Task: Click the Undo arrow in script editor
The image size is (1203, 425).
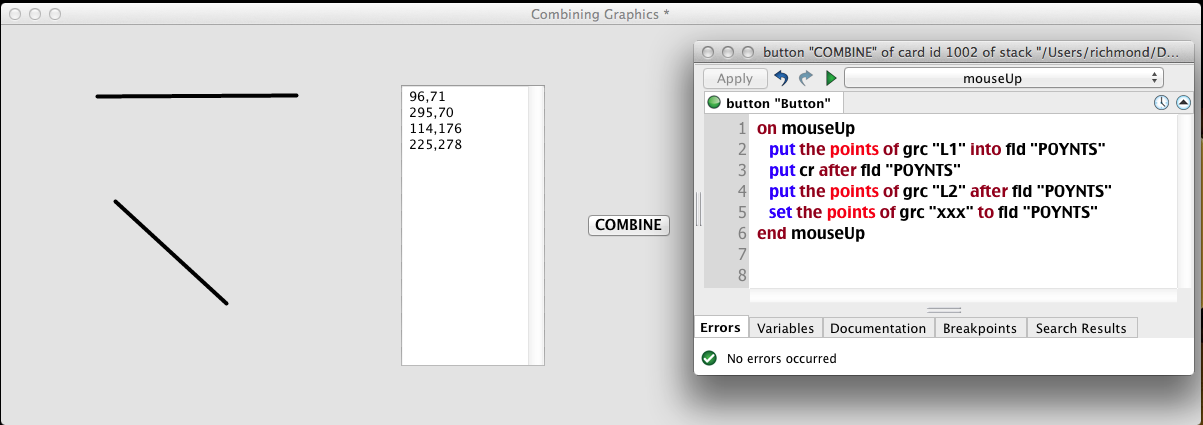Action: (x=782, y=78)
